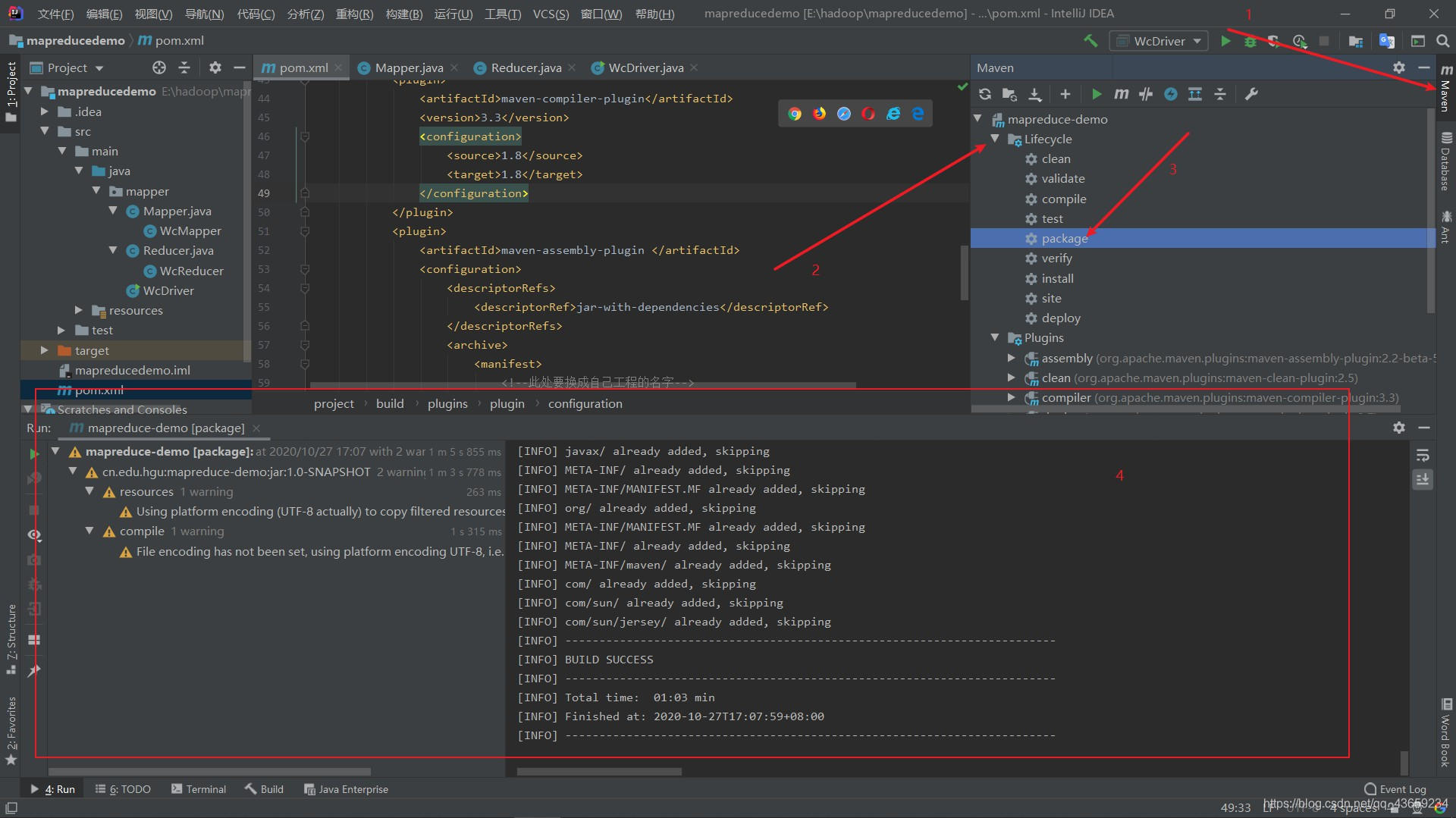Viewport: 1456px width, 818px height.
Task: Open the Event Log
Action: pos(1395,789)
